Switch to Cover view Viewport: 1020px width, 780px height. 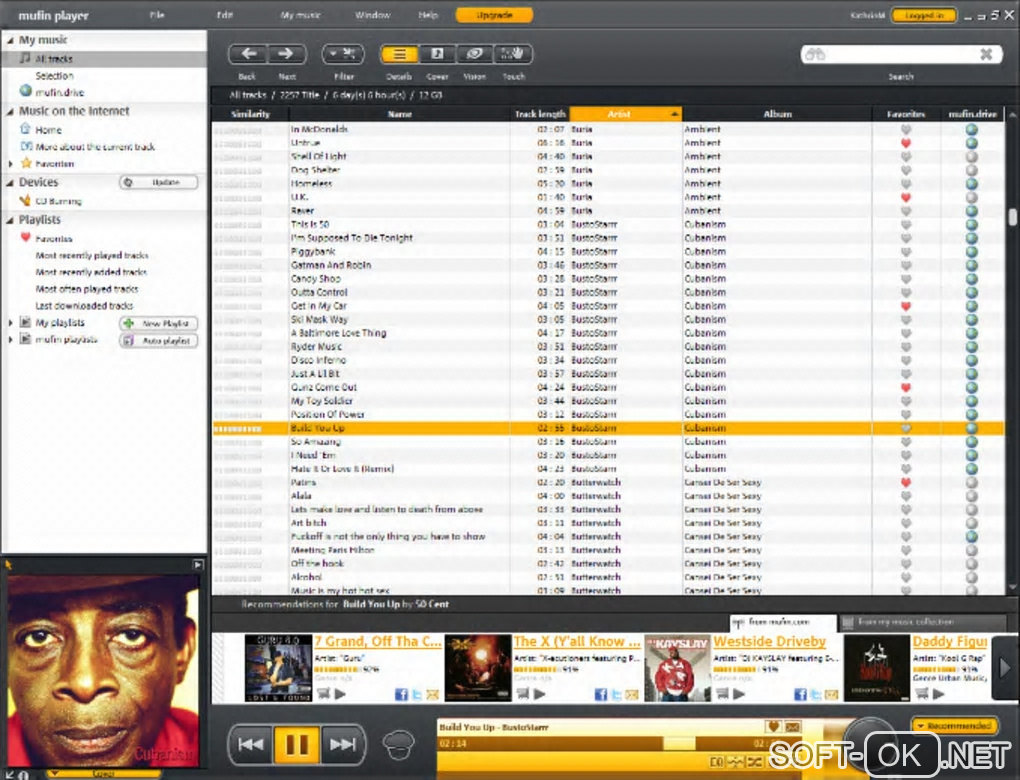(437, 54)
